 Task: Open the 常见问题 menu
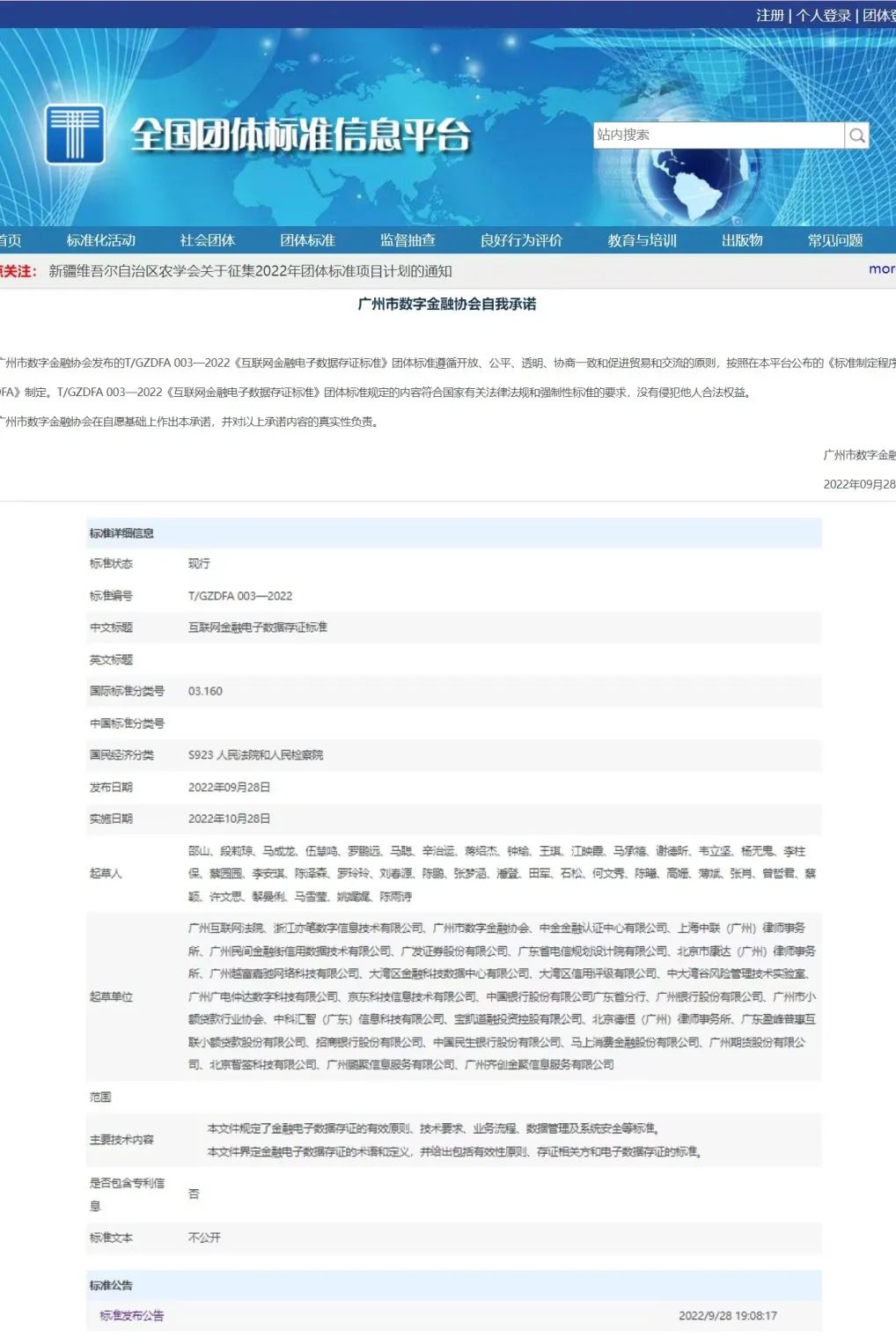(x=836, y=240)
